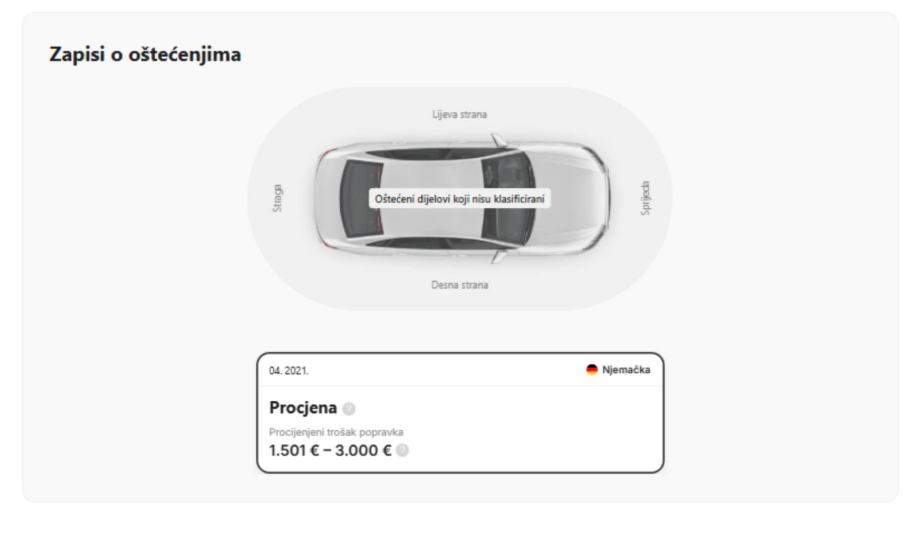Click the info icon beside the repair cost range
Screen dimensions: 919x536
(402, 449)
